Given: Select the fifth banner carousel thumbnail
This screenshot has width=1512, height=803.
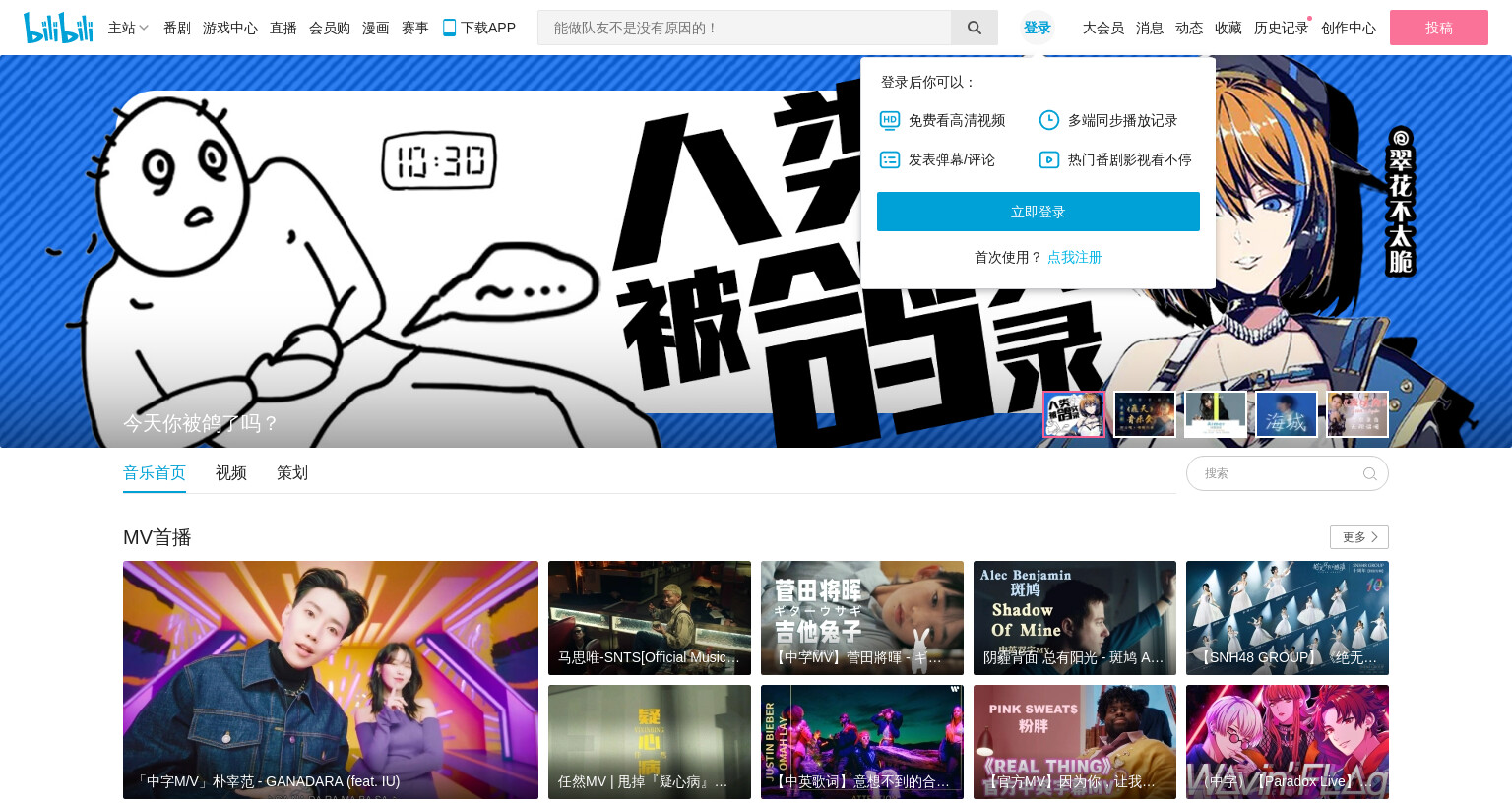Looking at the screenshot, I should 1357,414.
